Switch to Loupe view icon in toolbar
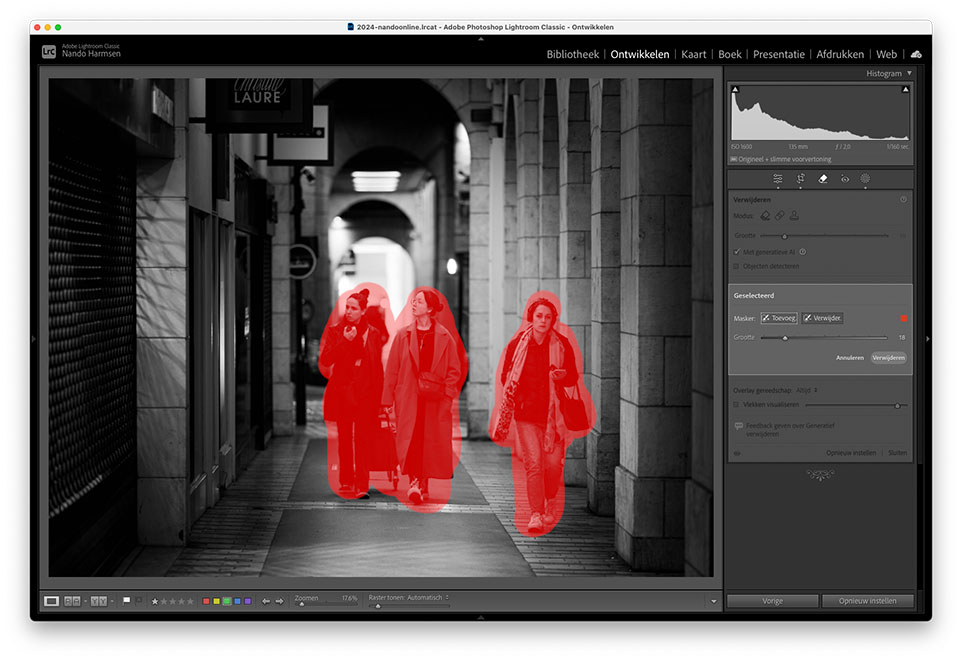The width and height of the screenshot is (960, 660). 51,601
